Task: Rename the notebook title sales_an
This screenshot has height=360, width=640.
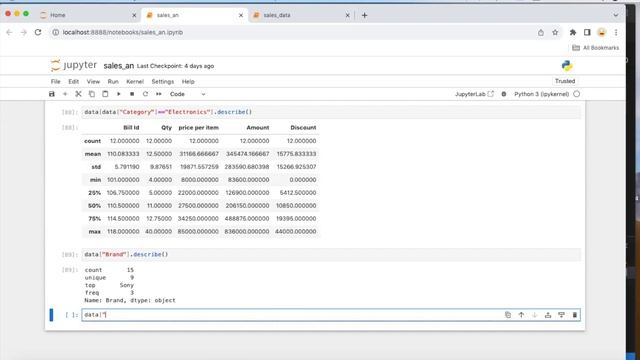Action: (119, 66)
